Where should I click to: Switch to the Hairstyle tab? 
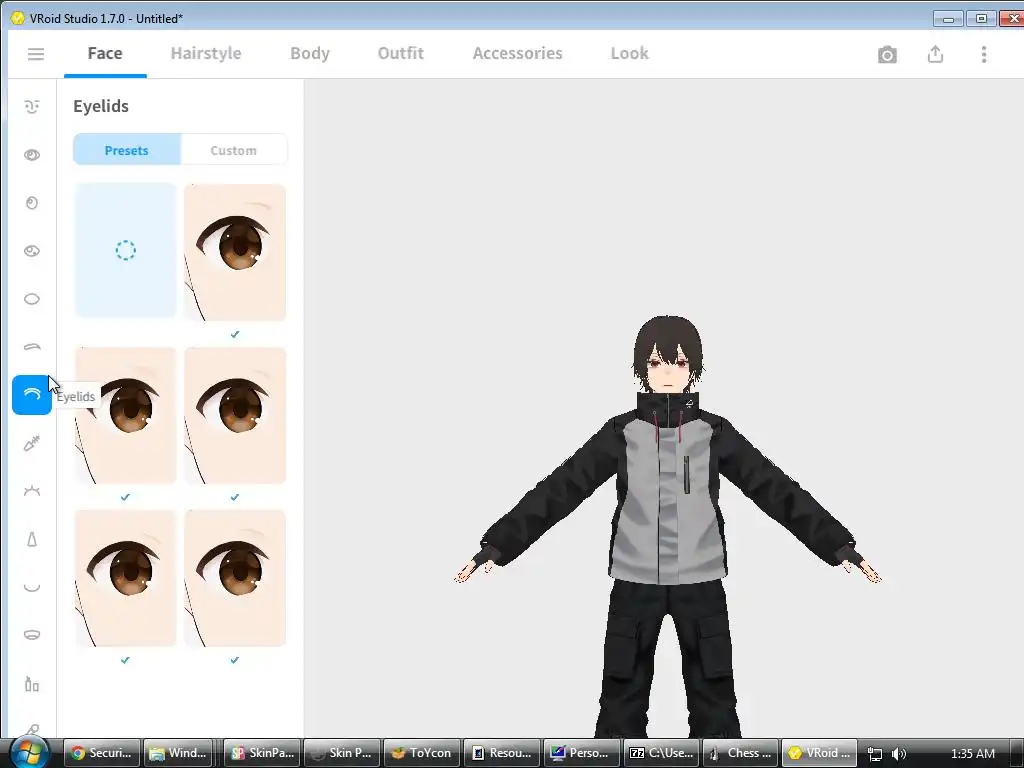point(206,54)
